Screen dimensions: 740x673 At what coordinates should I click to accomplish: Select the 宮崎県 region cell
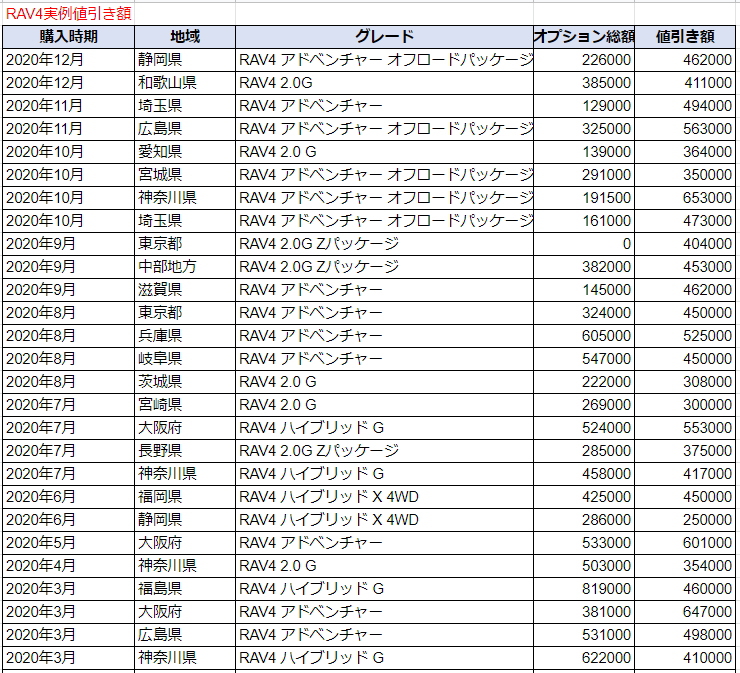185,405
